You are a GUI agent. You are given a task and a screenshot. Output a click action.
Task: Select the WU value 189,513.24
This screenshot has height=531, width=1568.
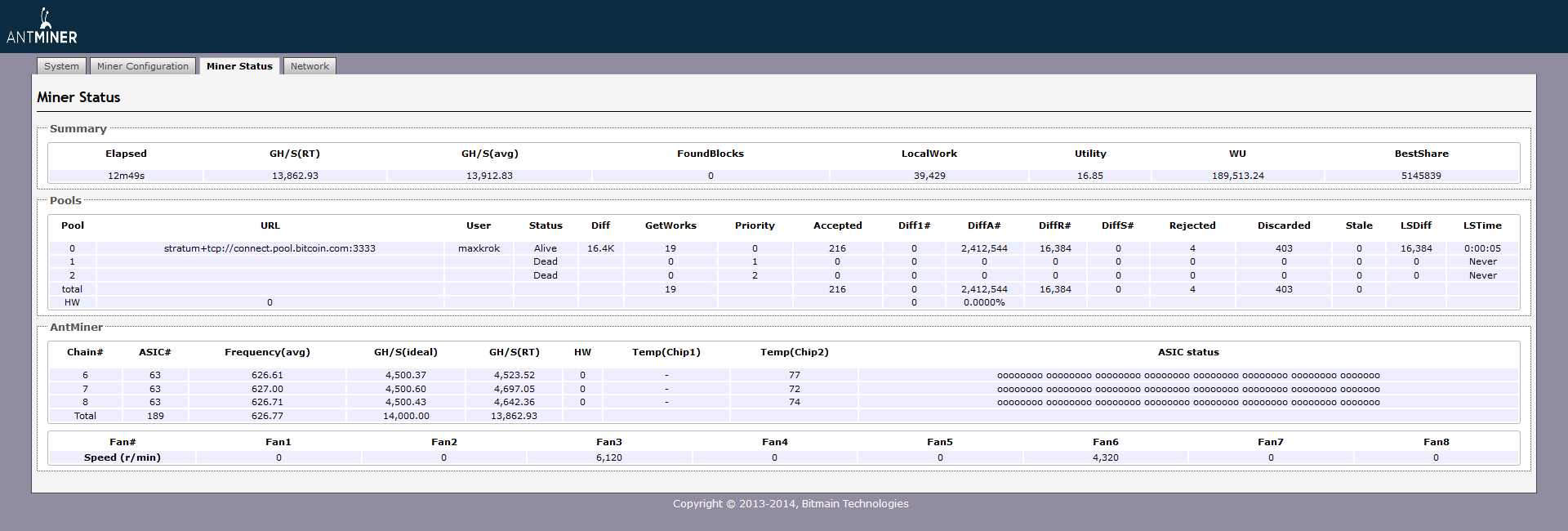[x=1238, y=176]
